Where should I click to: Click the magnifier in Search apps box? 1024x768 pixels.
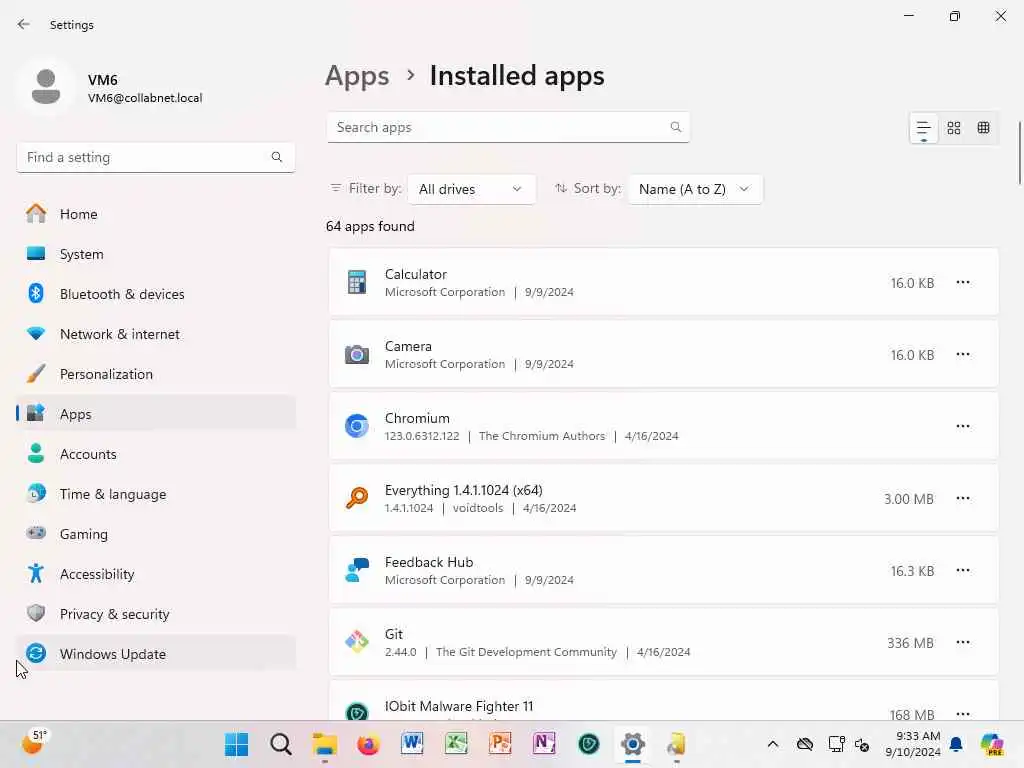pos(675,127)
